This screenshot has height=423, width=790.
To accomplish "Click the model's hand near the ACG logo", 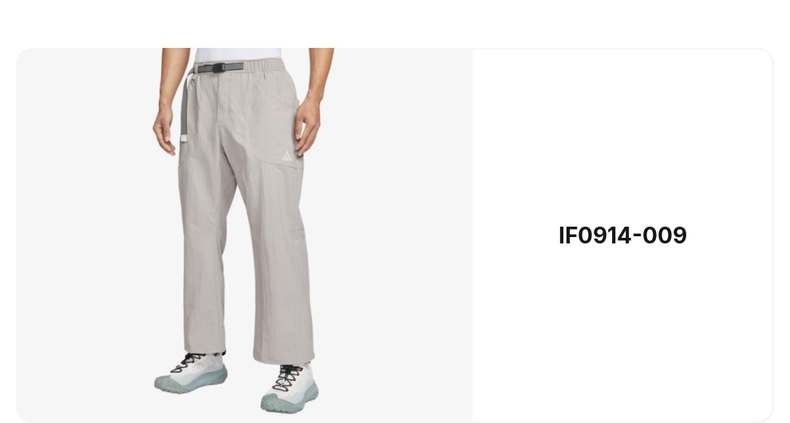I will pos(307,125).
